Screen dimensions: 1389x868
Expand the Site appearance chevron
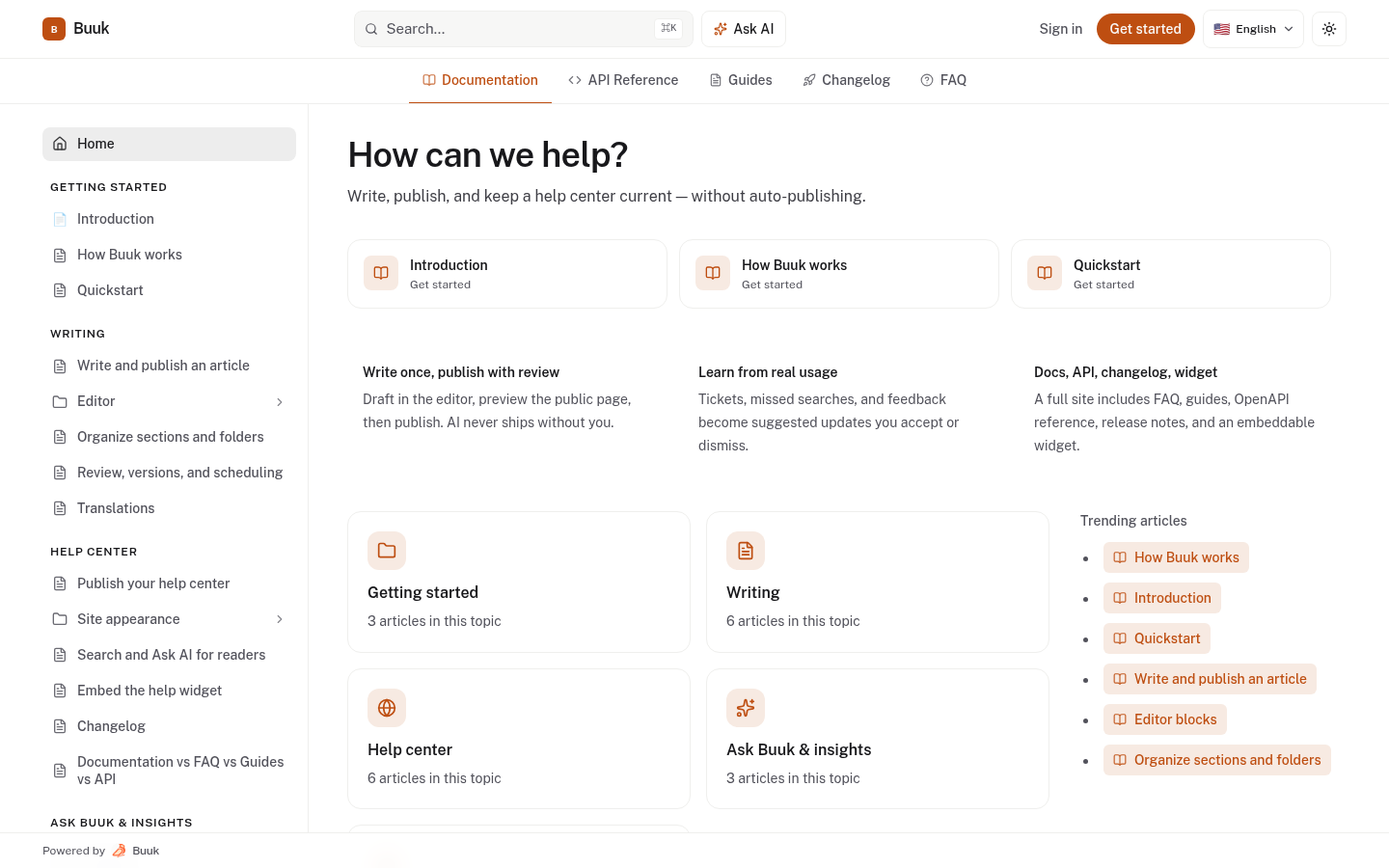[x=280, y=619]
